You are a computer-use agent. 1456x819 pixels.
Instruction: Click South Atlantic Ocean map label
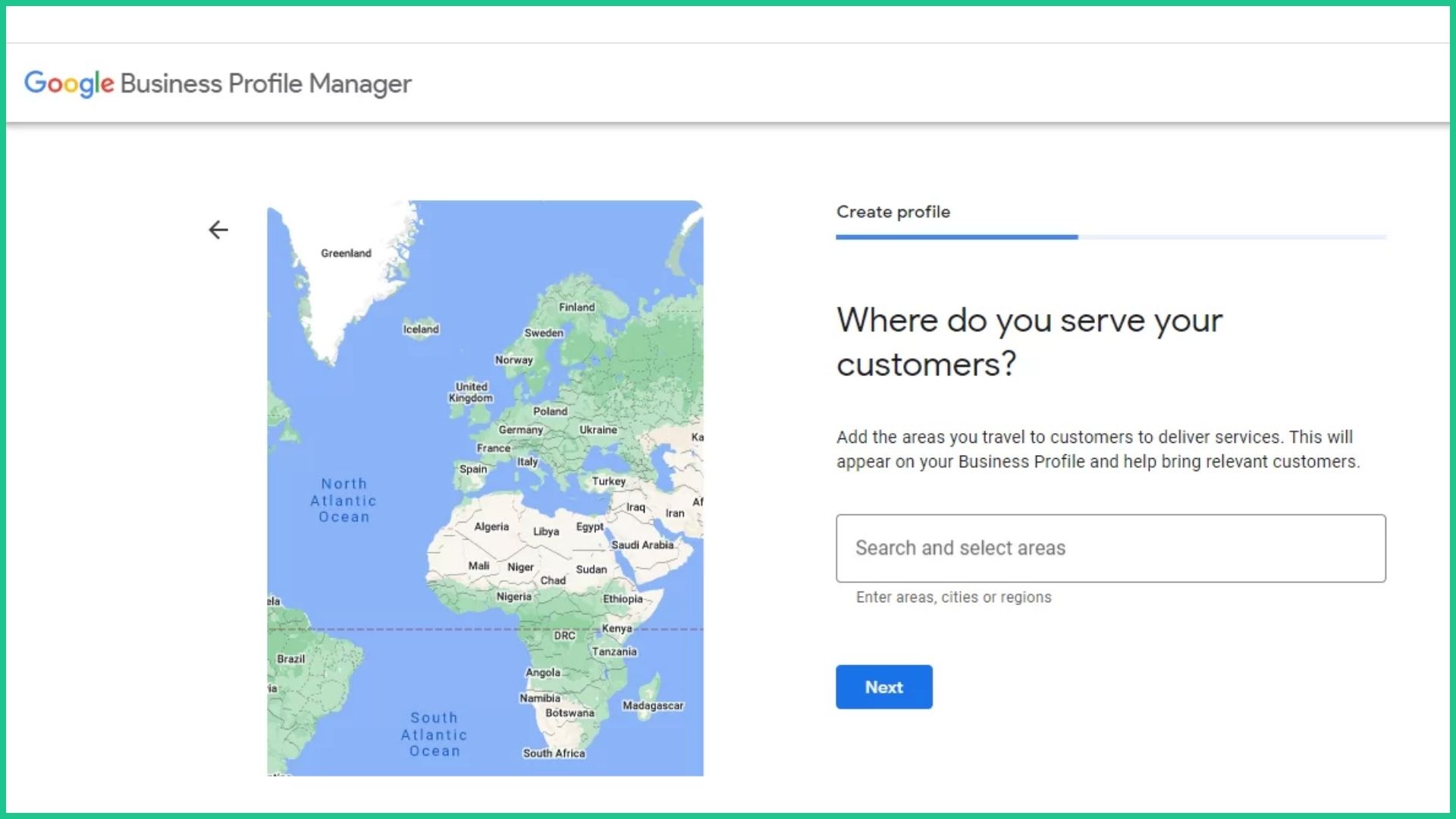click(435, 734)
